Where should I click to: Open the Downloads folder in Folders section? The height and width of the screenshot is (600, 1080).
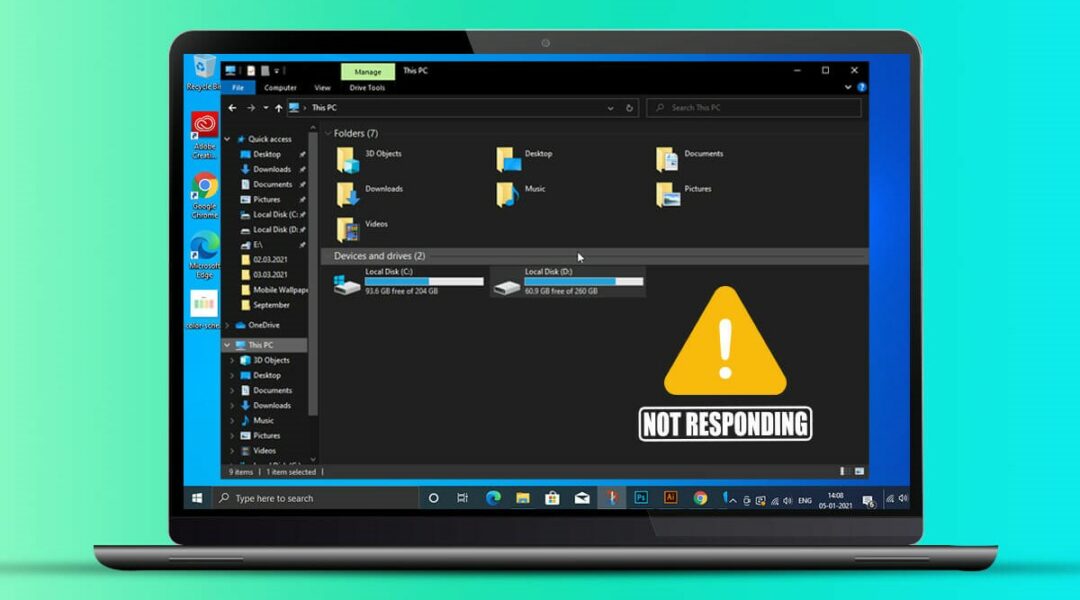(x=348, y=195)
